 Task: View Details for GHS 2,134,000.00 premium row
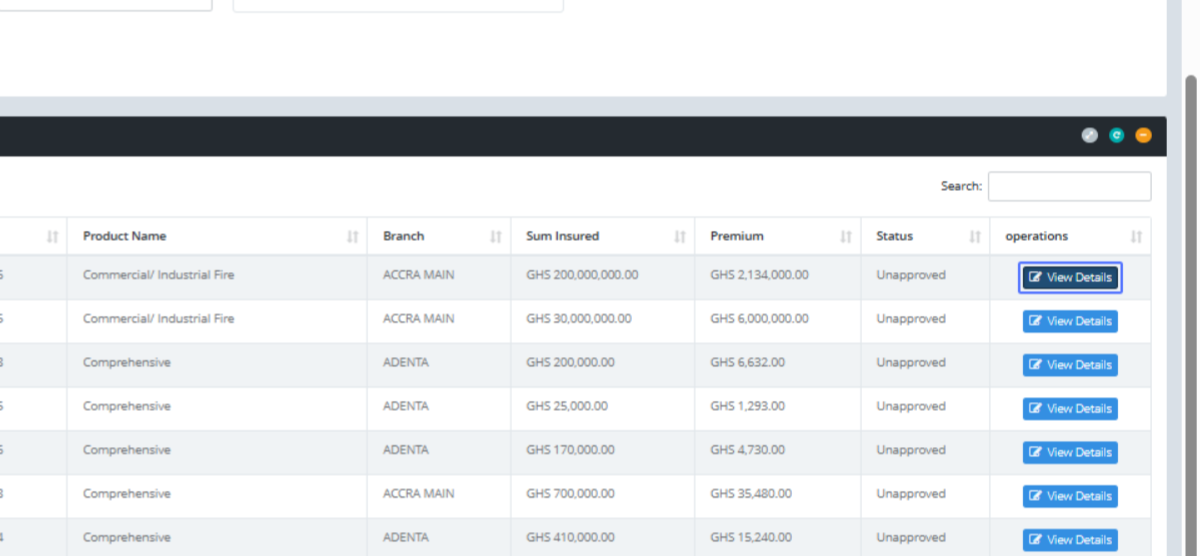[x=1070, y=277]
